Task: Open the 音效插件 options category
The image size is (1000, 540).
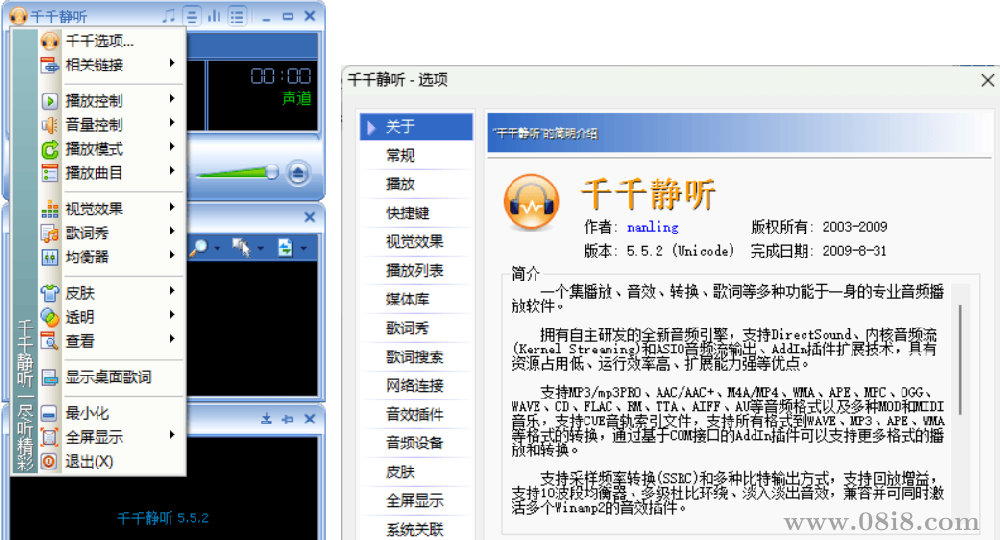Action: click(x=416, y=414)
